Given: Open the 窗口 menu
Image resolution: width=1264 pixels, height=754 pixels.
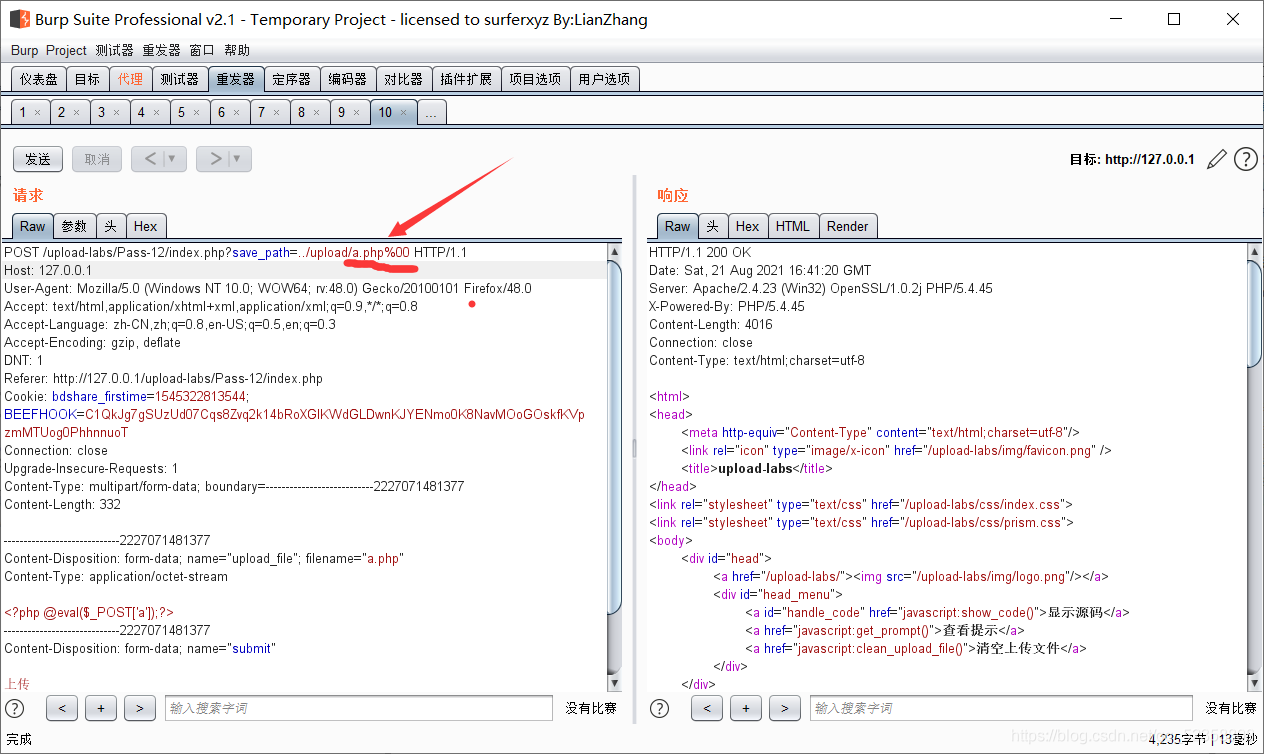Looking at the screenshot, I should (x=202, y=50).
